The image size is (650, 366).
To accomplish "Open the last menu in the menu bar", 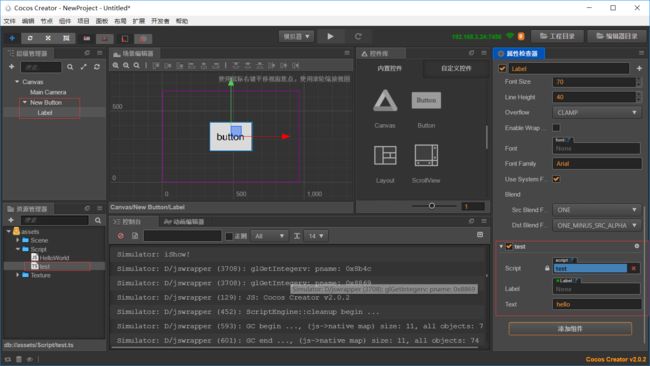I will tap(182, 21).
